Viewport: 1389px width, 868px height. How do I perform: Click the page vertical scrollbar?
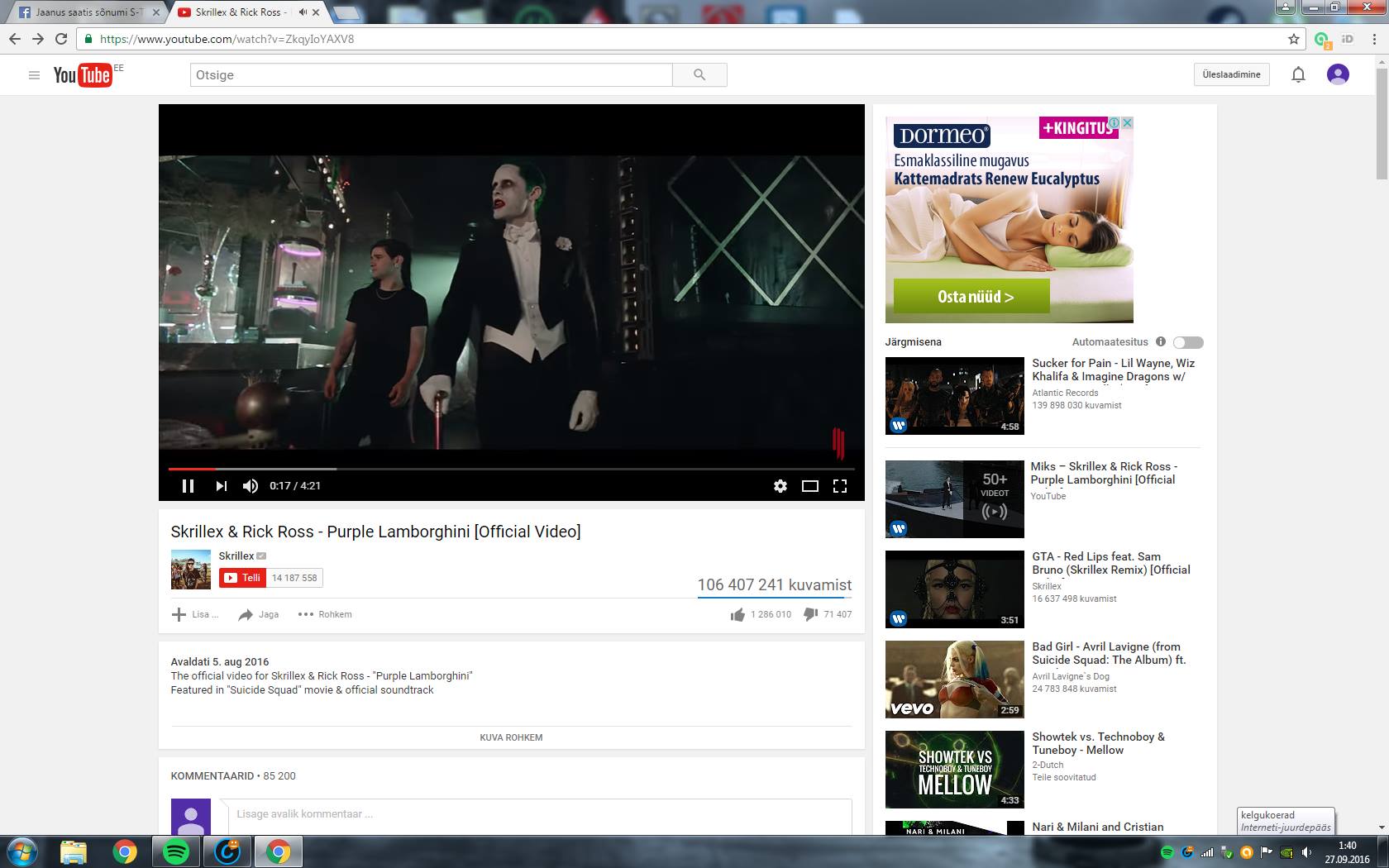1382,124
